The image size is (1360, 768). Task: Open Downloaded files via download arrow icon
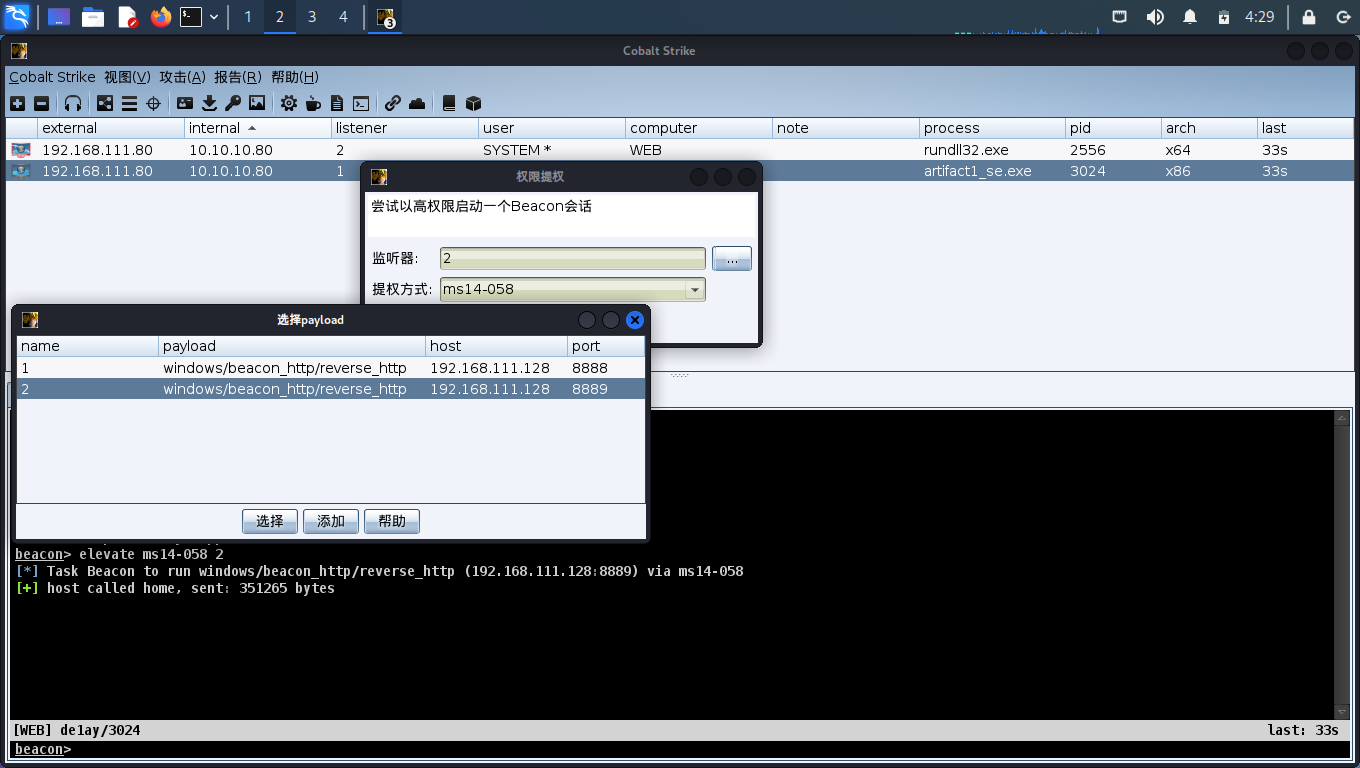point(209,103)
